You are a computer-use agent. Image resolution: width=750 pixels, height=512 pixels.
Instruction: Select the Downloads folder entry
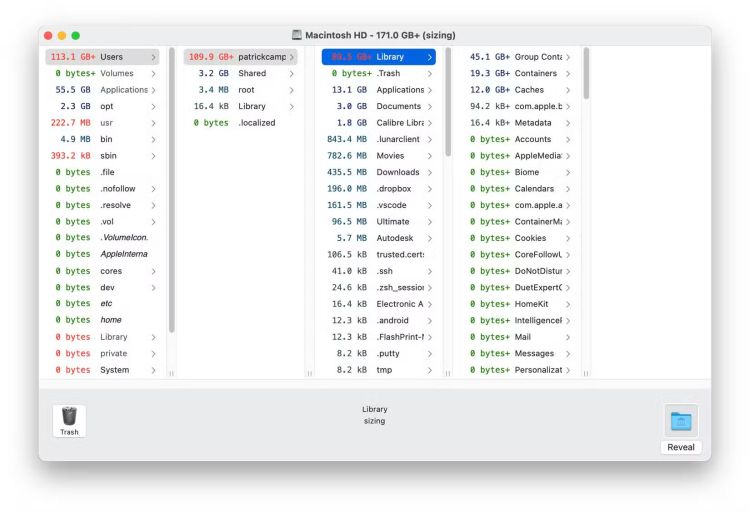pos(378,172)
